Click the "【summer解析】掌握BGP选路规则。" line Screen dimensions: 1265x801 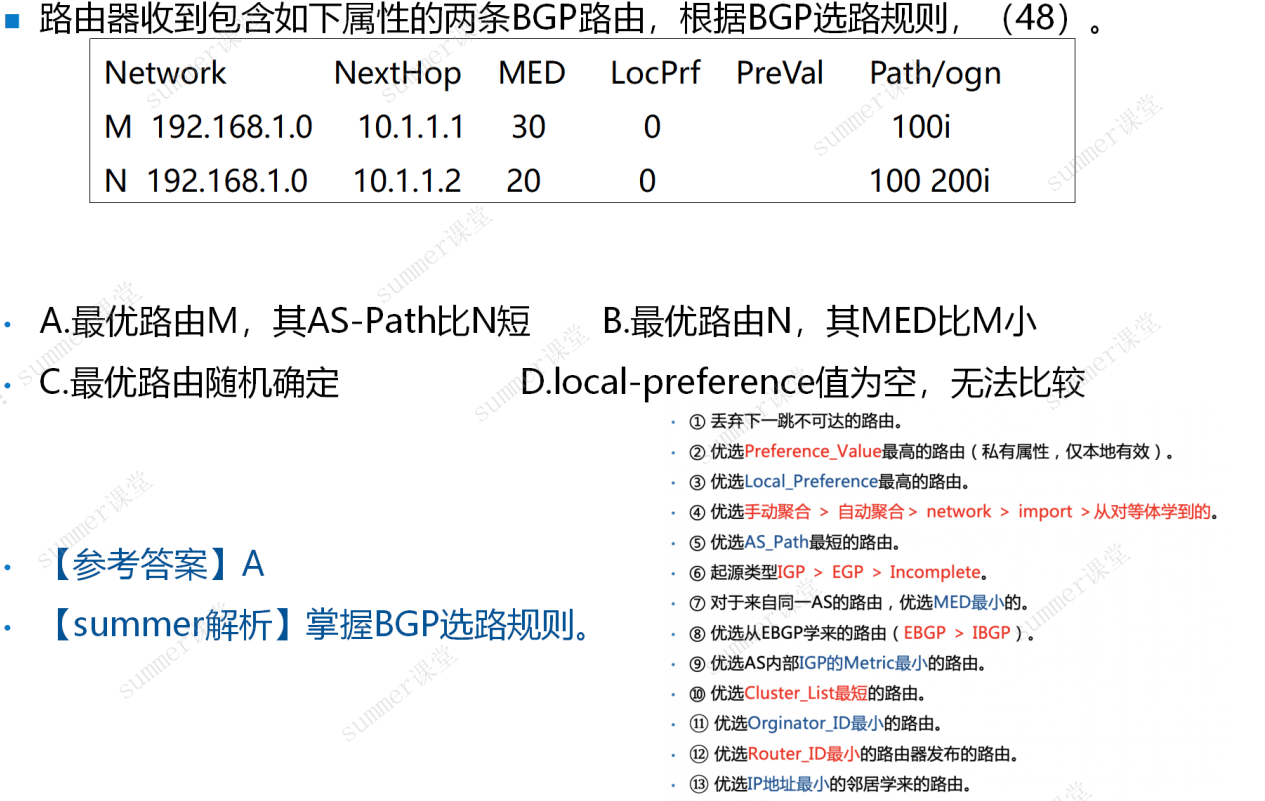318,626
